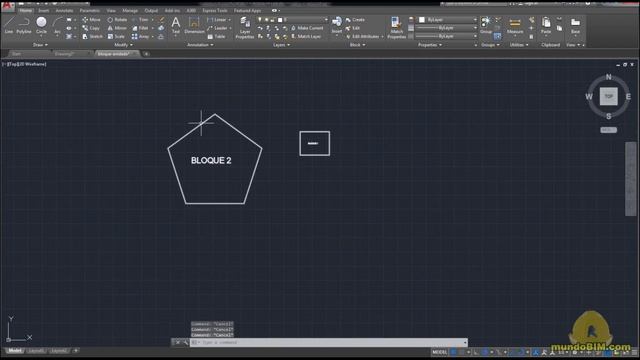
Task: Switch to the View ribbon tab
Action: tap(111, 11)
